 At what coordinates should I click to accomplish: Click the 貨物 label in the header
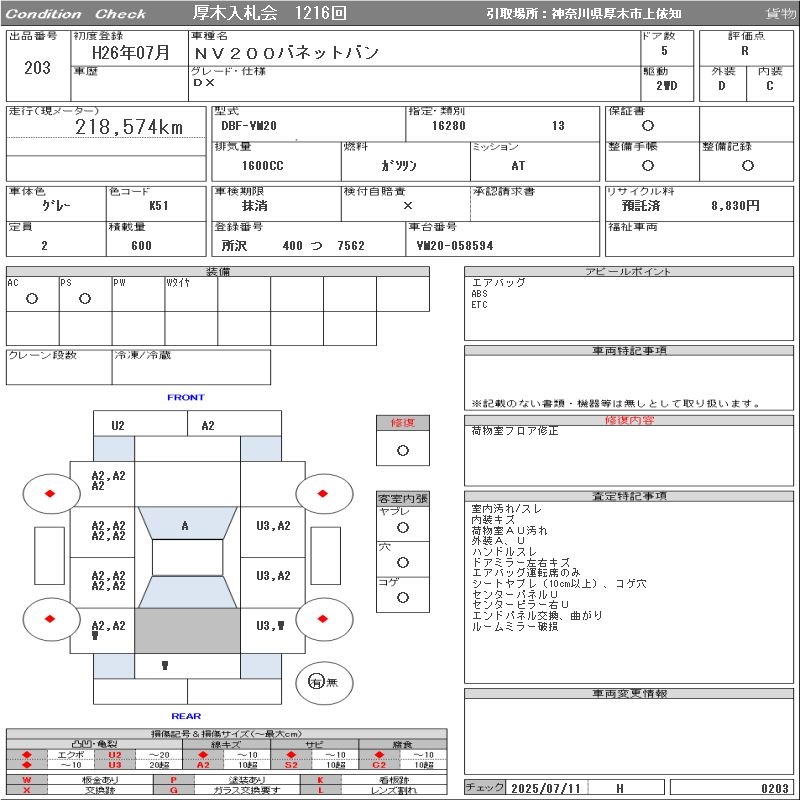780,14
